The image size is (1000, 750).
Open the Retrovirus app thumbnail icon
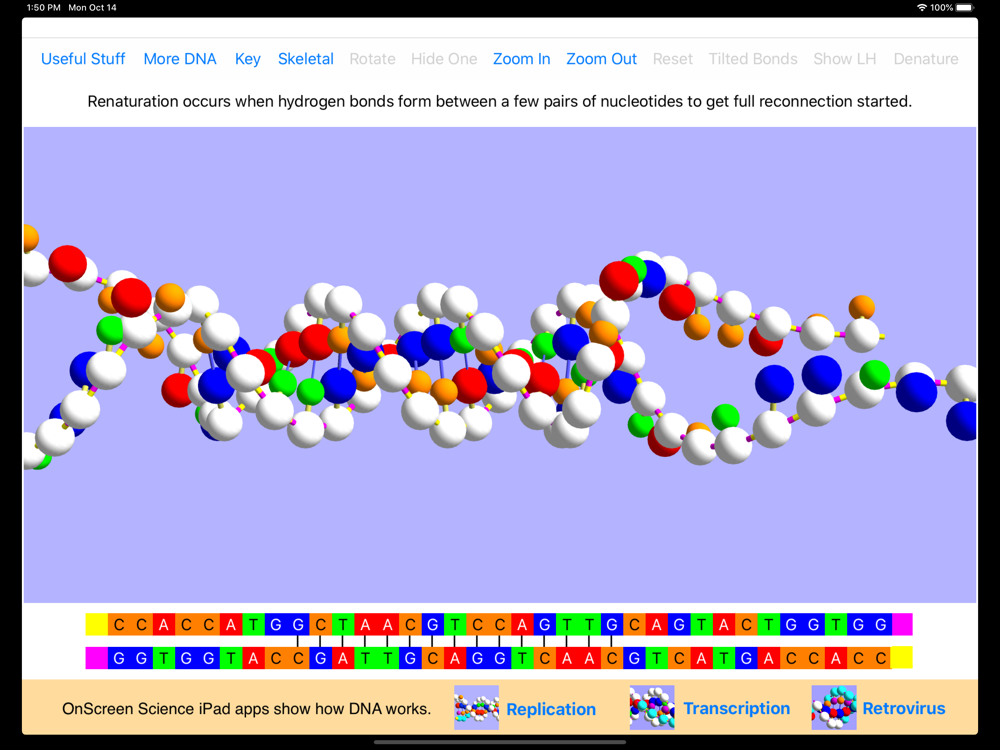pos(834,708)
